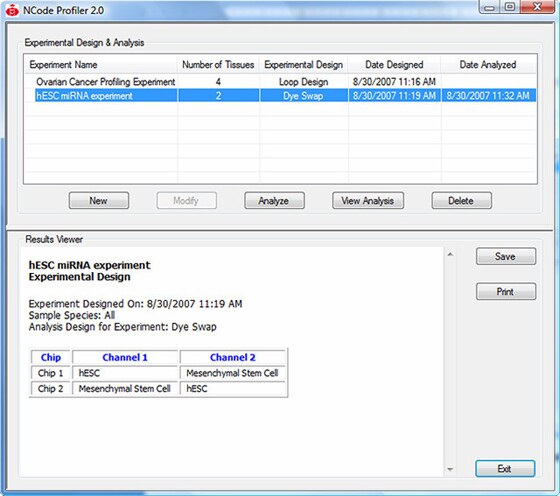Screen dimensions: 560x496
Task: Click the Modify button
Action: (186, 201)
